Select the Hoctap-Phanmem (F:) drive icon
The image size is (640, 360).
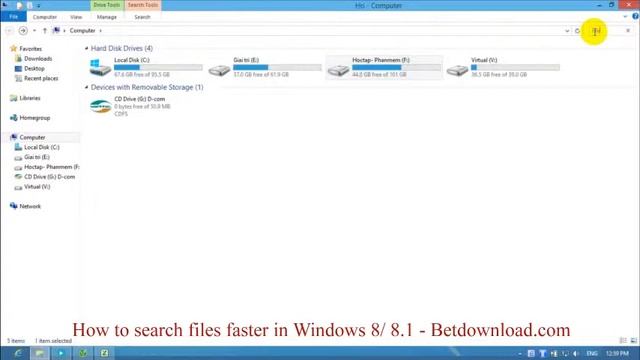point(338,70)
